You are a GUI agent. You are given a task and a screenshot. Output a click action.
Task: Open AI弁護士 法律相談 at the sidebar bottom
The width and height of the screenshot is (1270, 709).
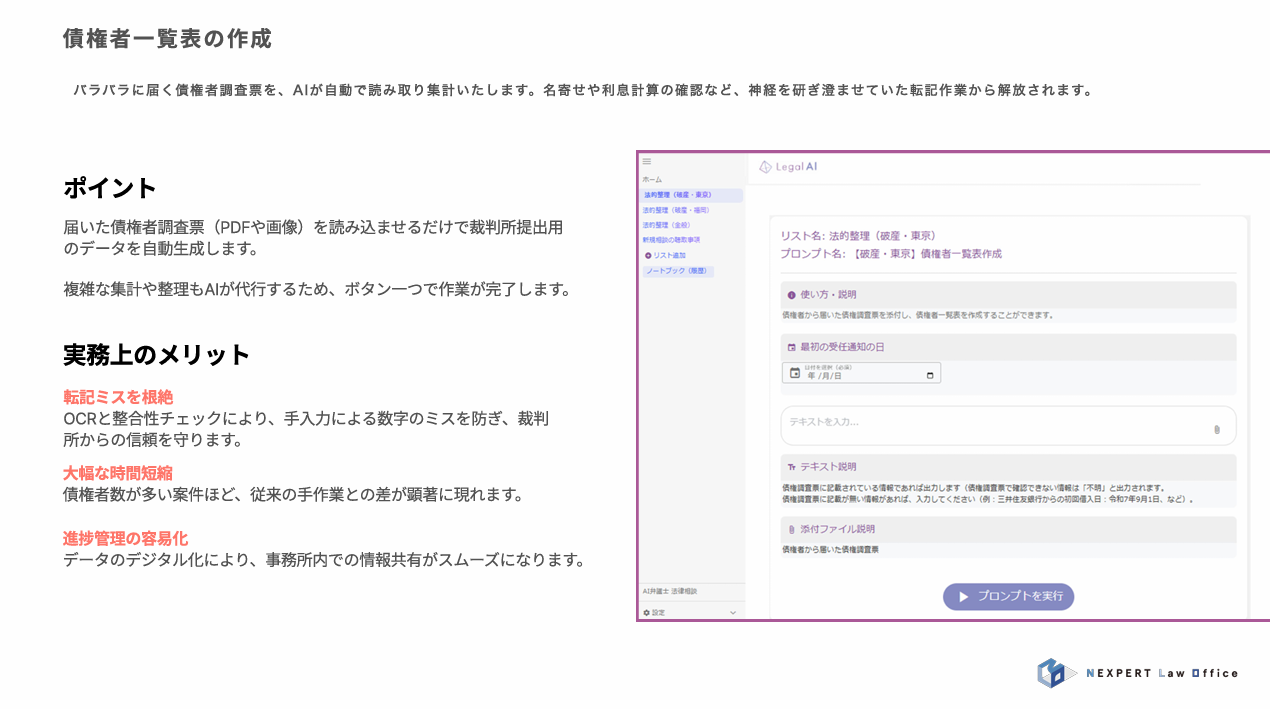[x=672, y=592]
